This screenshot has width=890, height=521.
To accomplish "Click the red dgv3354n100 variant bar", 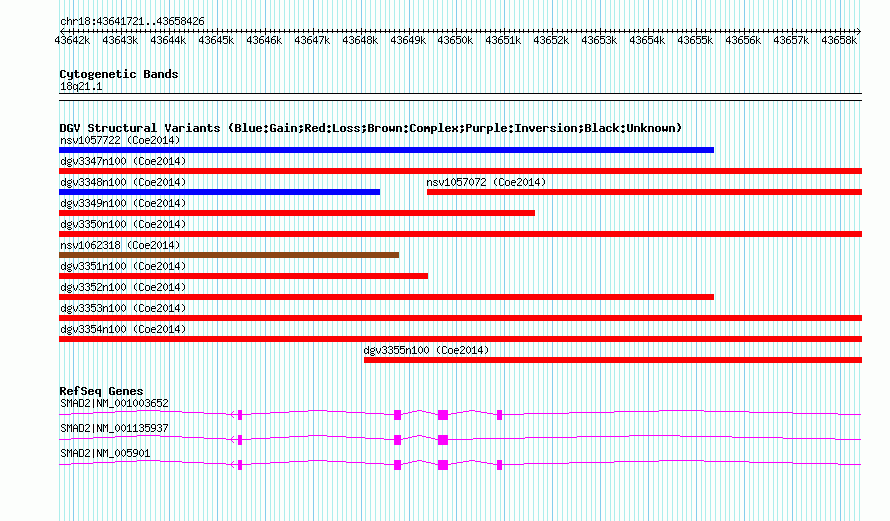I will pos(460,339).
